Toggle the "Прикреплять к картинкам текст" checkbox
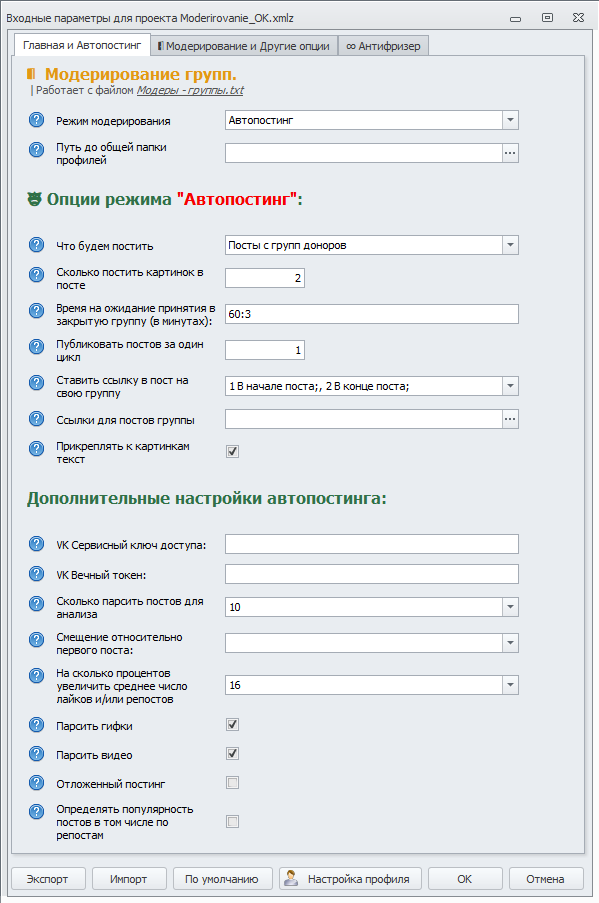This screenshot has height=903, width=599. coord(232,451)
